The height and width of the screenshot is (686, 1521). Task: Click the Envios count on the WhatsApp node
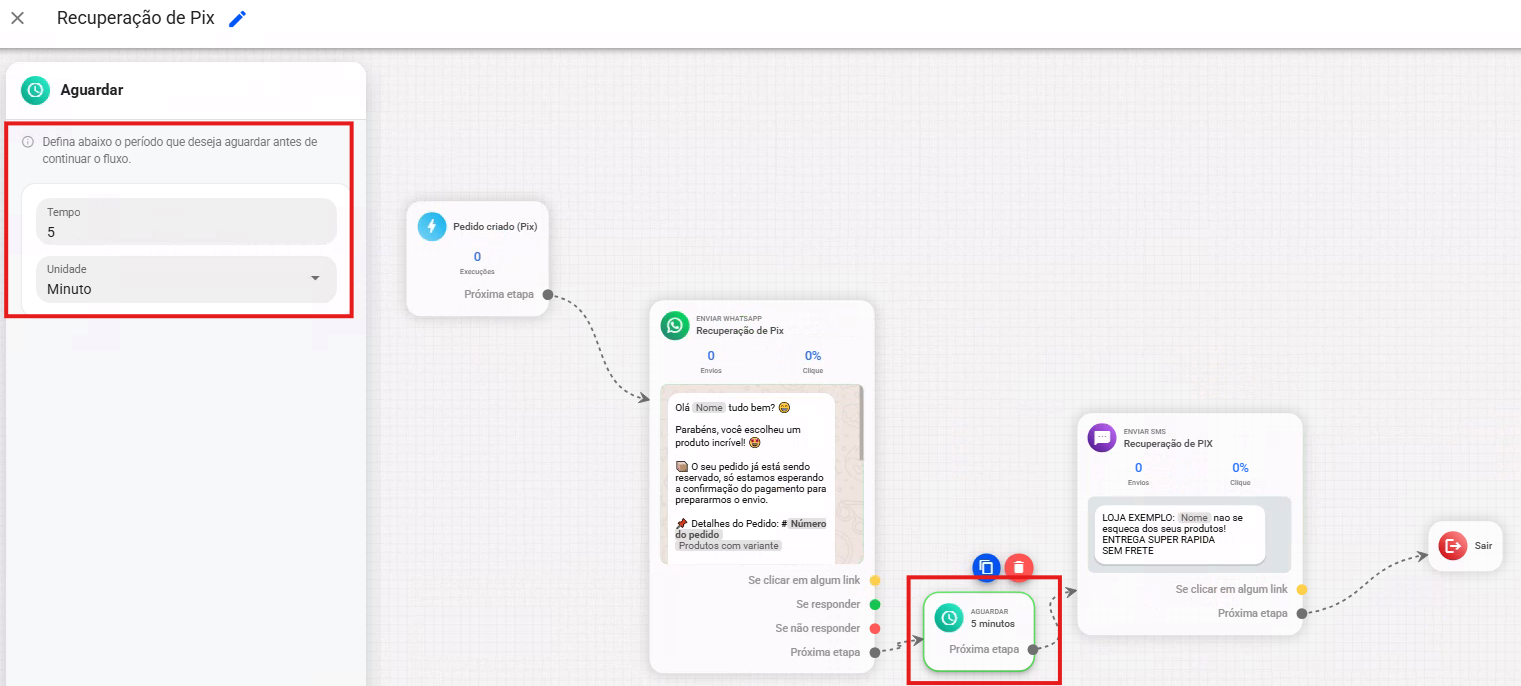[711, 356]
